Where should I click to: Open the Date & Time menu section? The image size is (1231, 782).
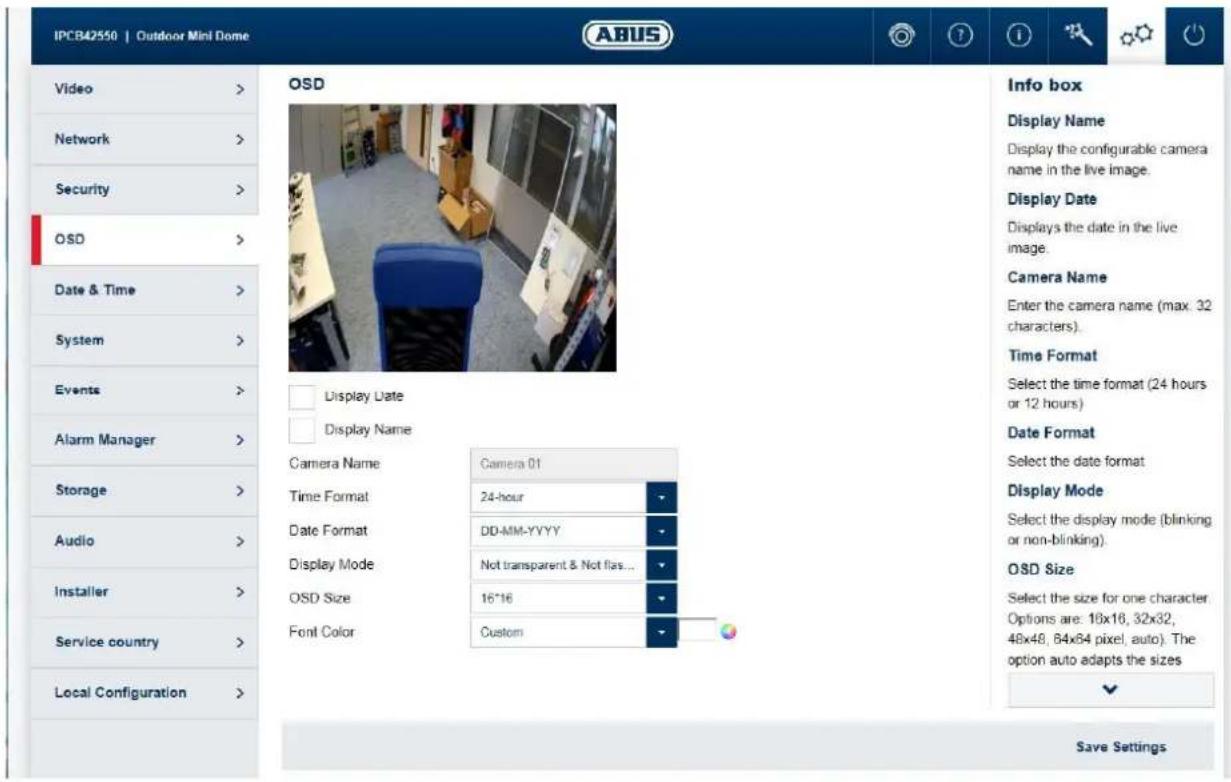tap(145, 290)
